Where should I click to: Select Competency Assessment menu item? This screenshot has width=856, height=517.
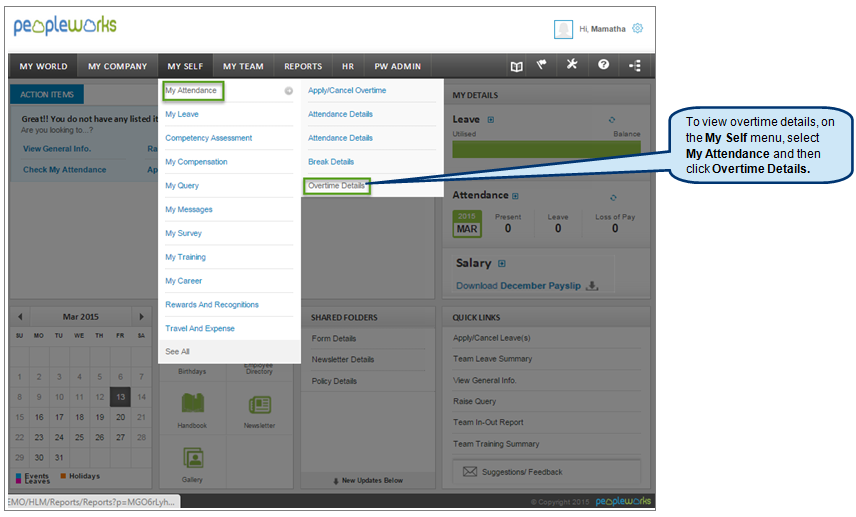pos(209,138)
